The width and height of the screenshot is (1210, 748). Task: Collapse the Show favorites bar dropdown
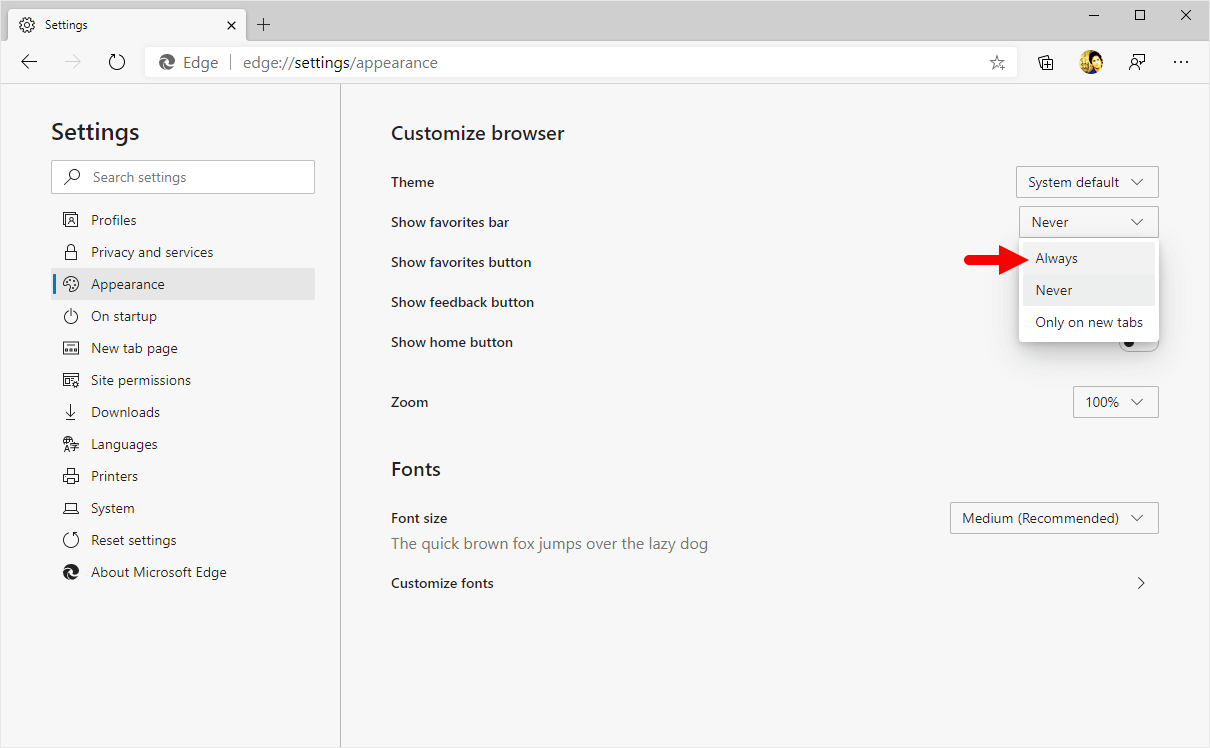point(1089,222)
